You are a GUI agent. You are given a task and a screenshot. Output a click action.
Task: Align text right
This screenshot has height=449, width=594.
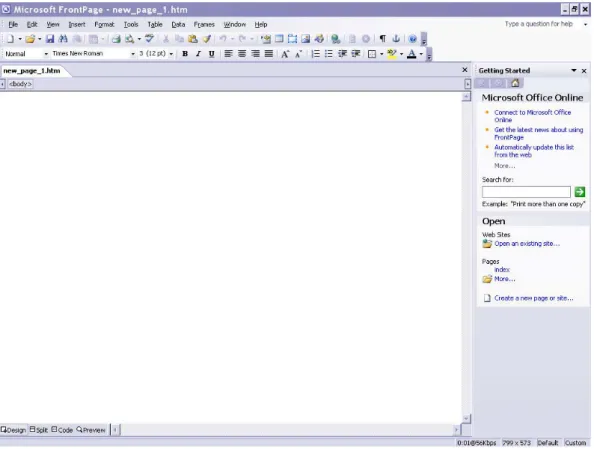pos(255,54)
